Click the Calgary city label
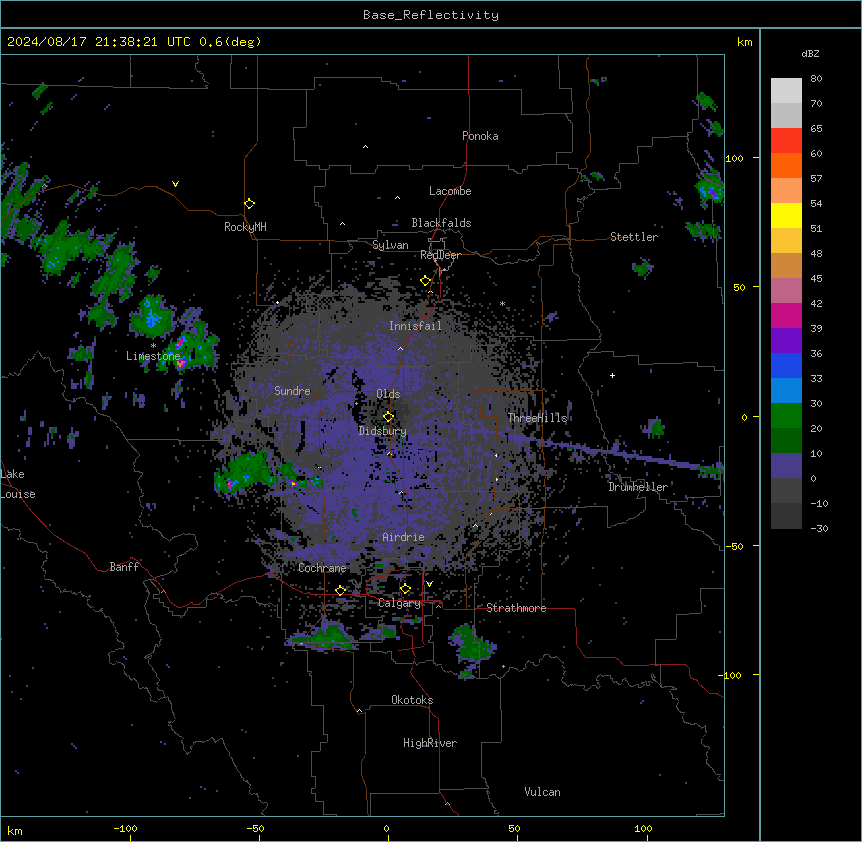The image size is (862, 842). [399, 603]
